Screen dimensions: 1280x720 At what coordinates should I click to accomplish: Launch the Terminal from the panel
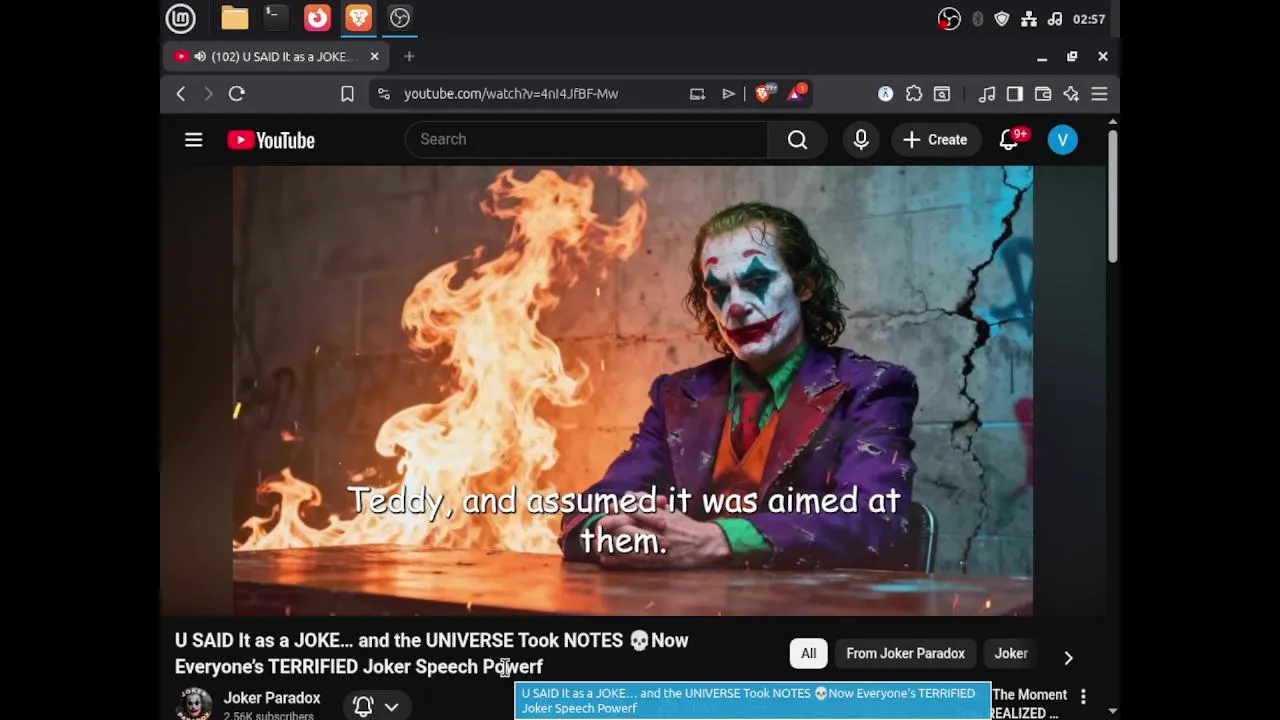coord(275,18)
